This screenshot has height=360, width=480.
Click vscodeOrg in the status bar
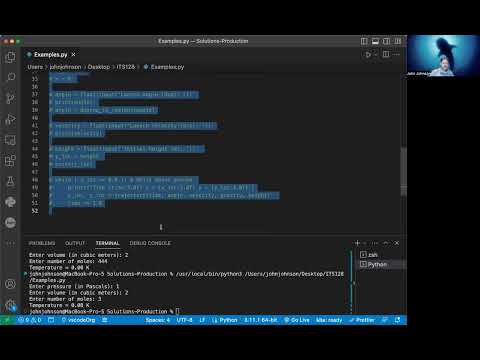click(x=79, y=320)
